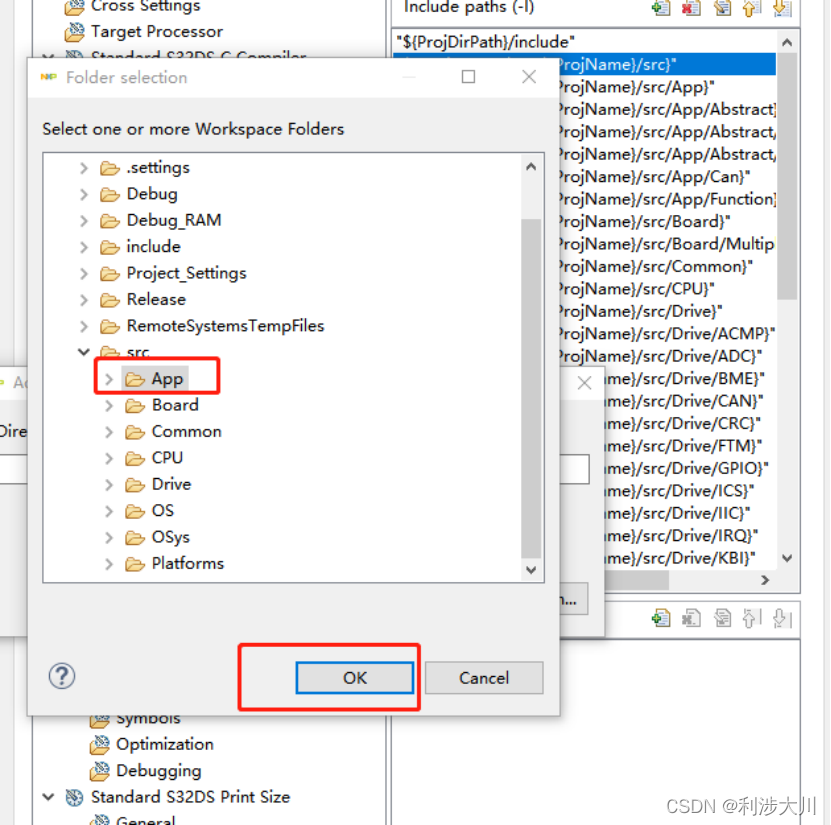Click the help question-mark icon in dialog
831x825 pixels.
pyautogui.click(x=61, y=676)
